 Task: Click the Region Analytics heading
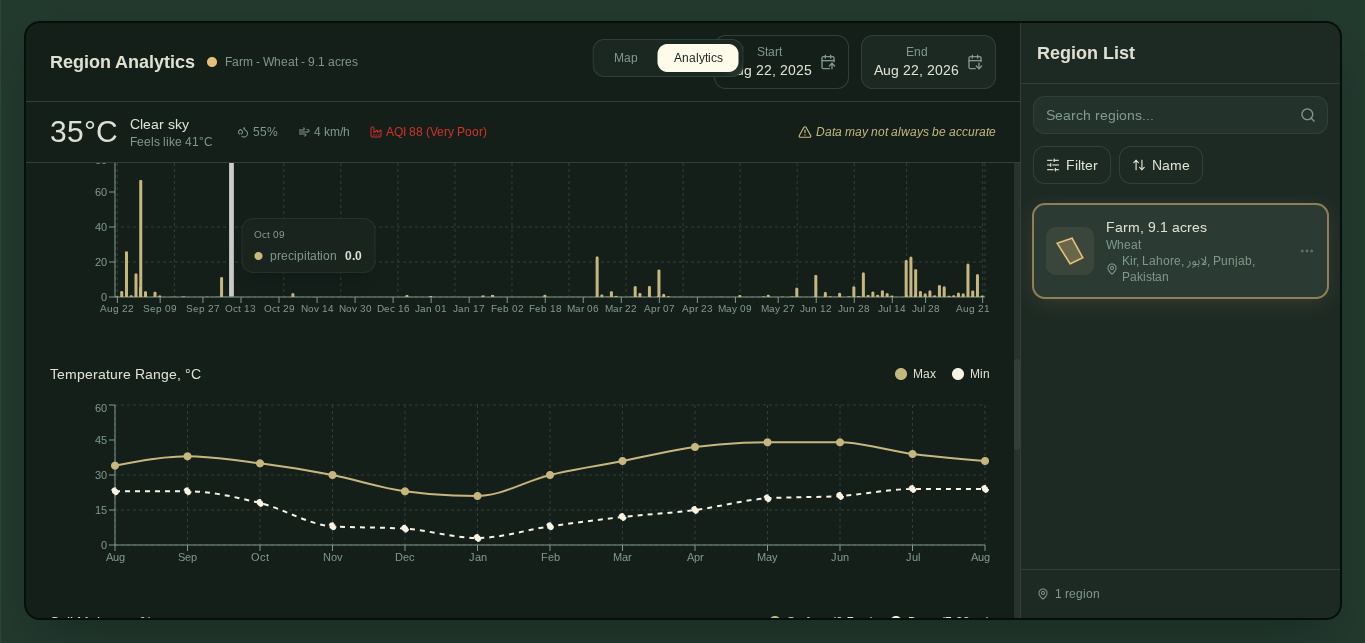122,62
